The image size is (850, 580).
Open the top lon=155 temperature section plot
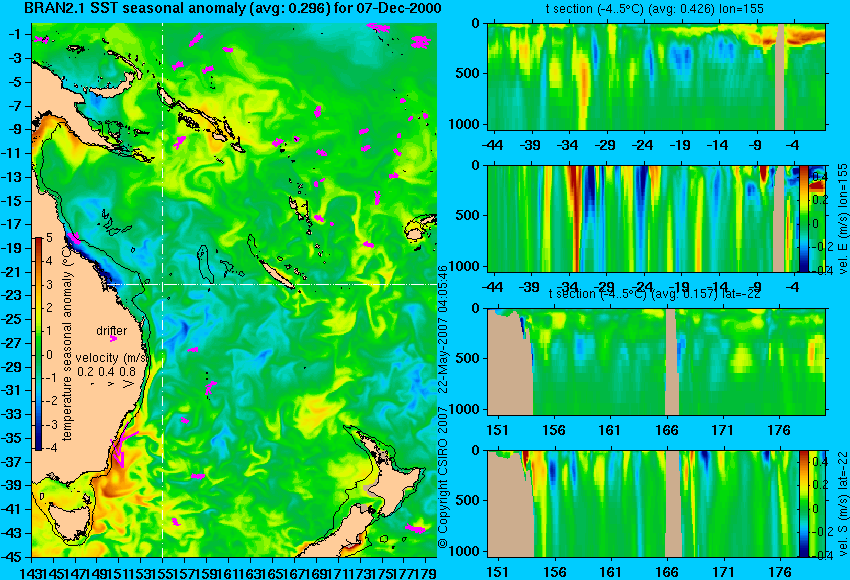tap(656, 76)
